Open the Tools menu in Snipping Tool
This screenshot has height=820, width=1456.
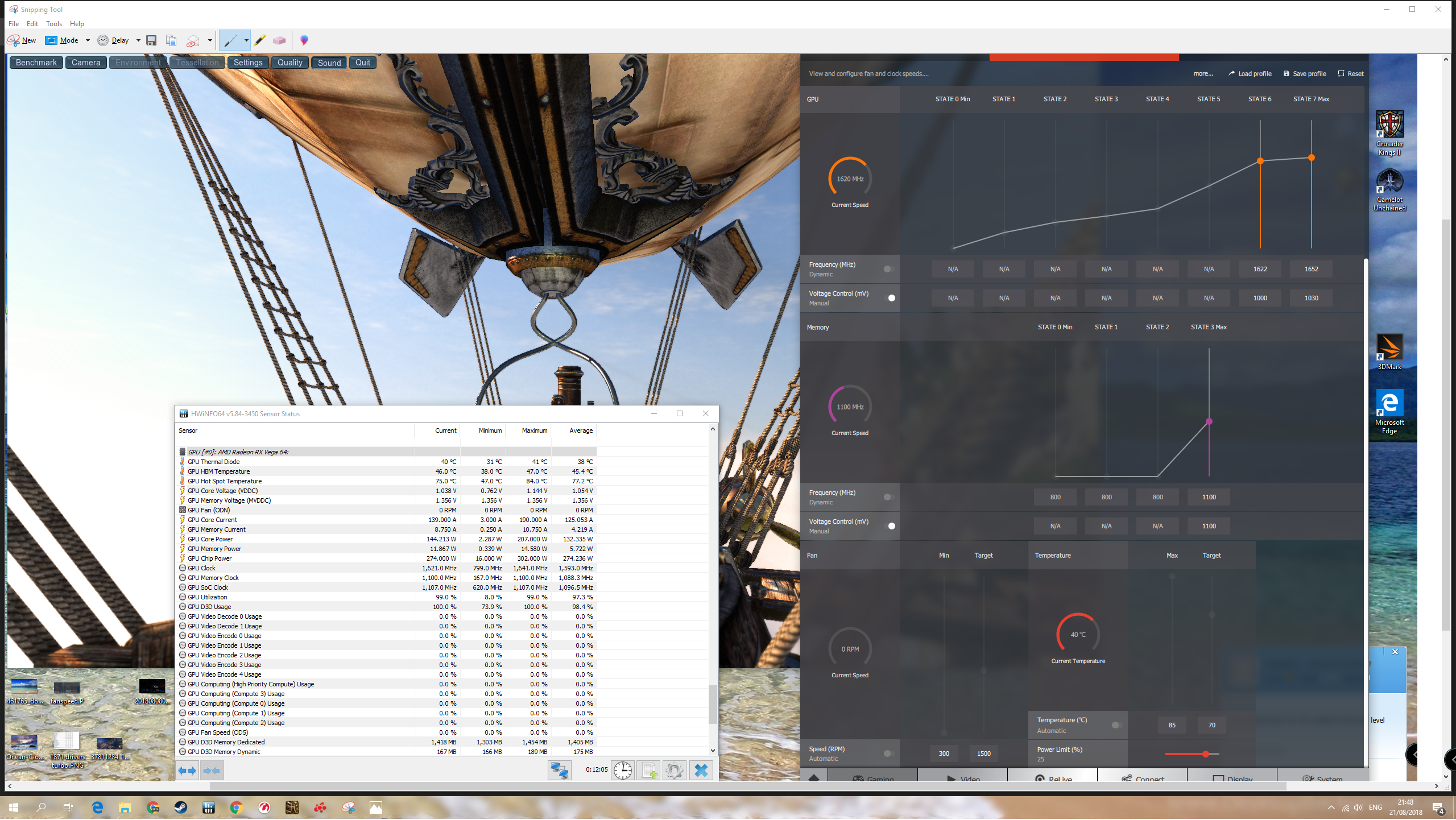point(54,24)
